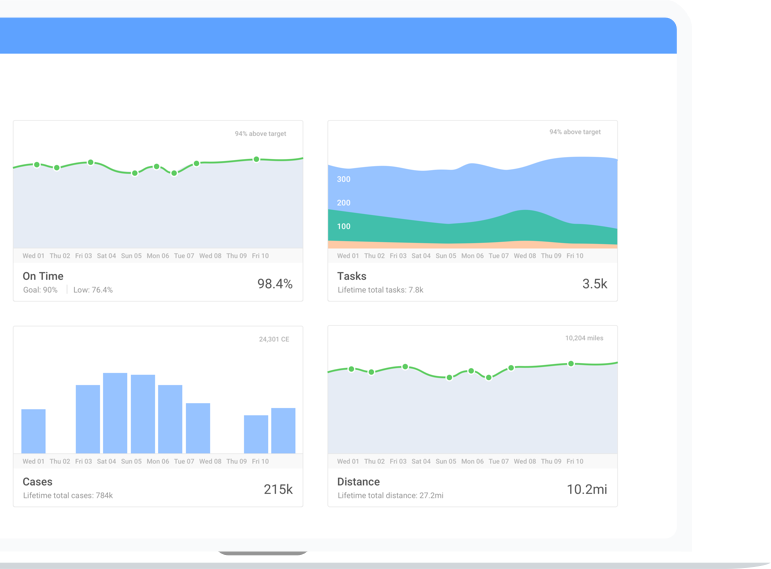Select "Lifetime total distance: 27.2mi" text
This screenshot has height=569, width=771.
point(390,496)
